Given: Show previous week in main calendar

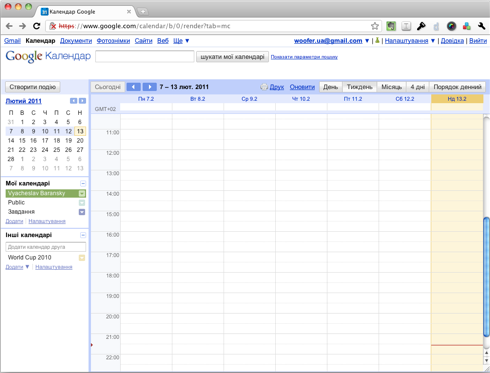Looking at the screenshot, I should 133,87.
